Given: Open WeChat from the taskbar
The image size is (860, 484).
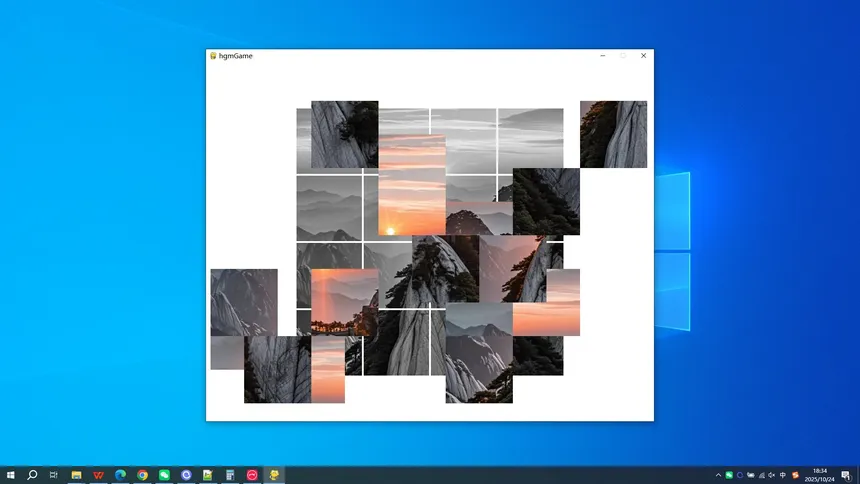Looking at the screenshot, I should coord(164,475).
